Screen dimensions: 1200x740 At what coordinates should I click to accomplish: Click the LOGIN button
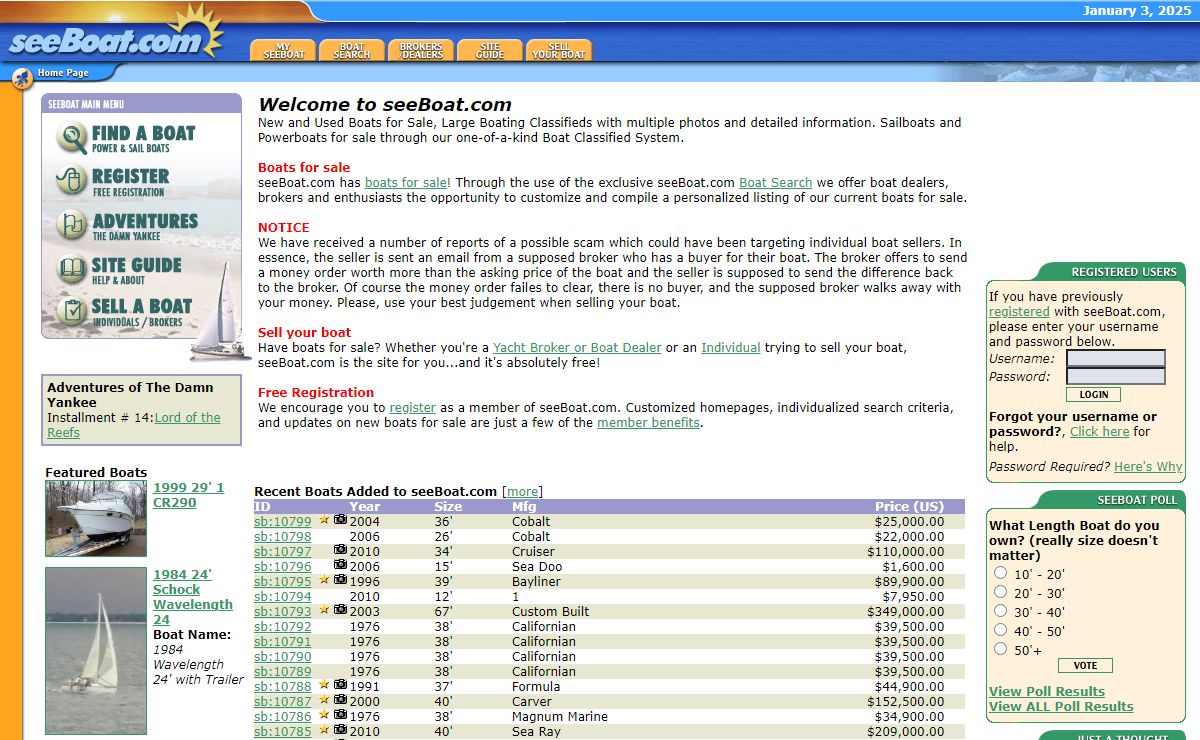tap(1093, 395)
